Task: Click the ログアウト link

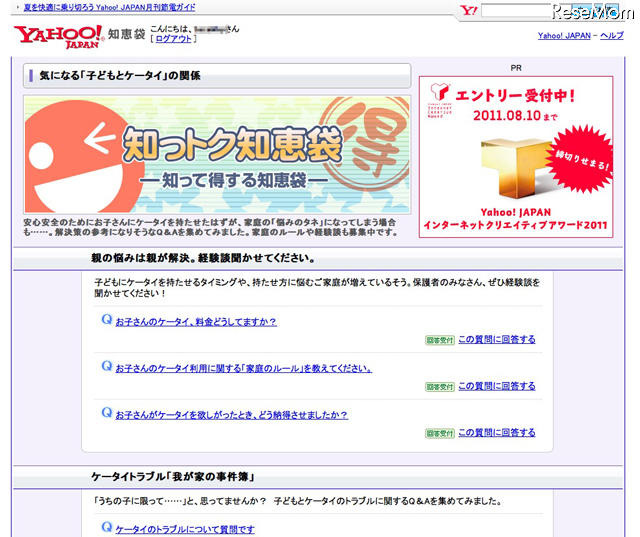Action: (173, 39)
